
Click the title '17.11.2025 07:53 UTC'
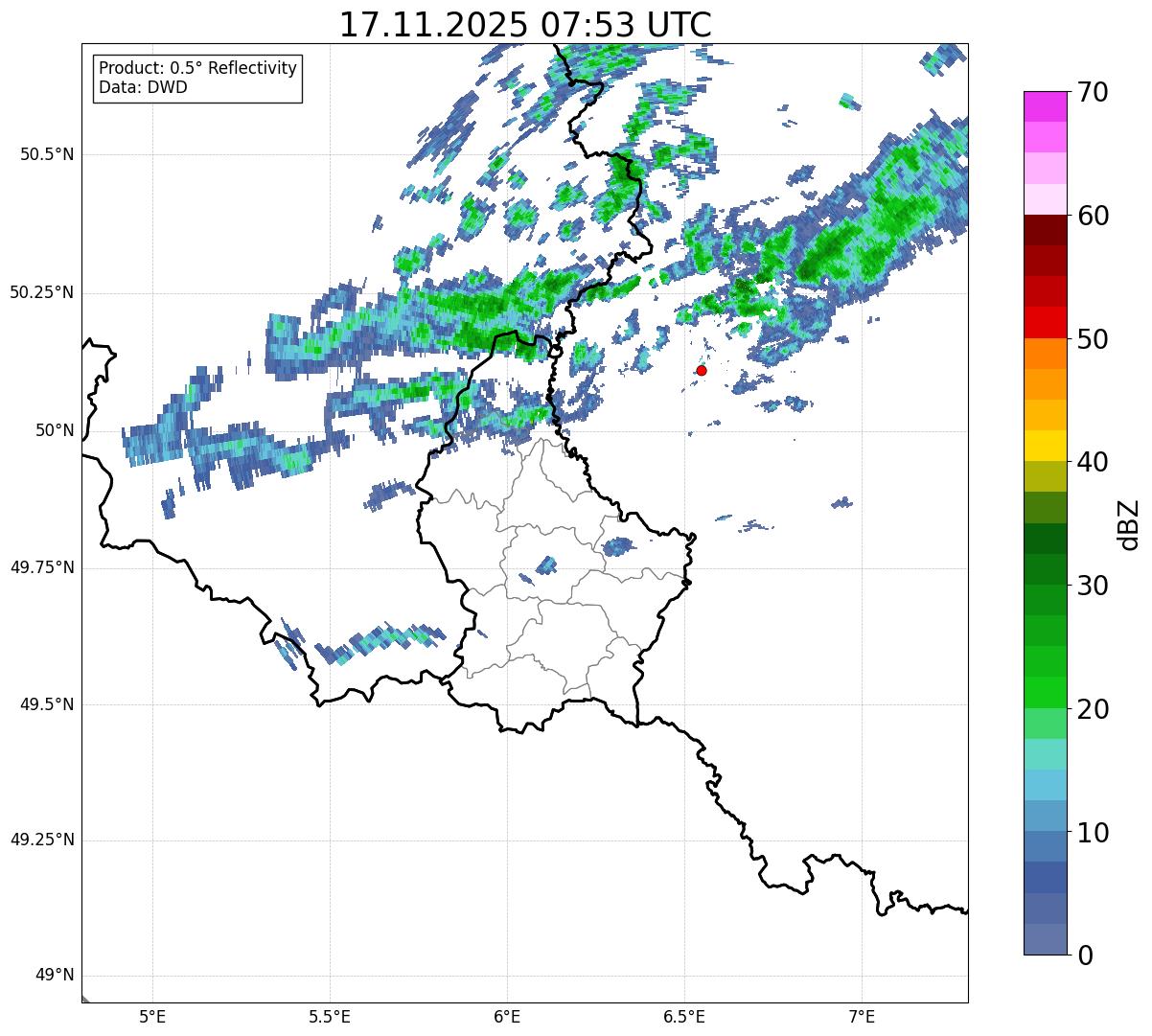(525, 24)
